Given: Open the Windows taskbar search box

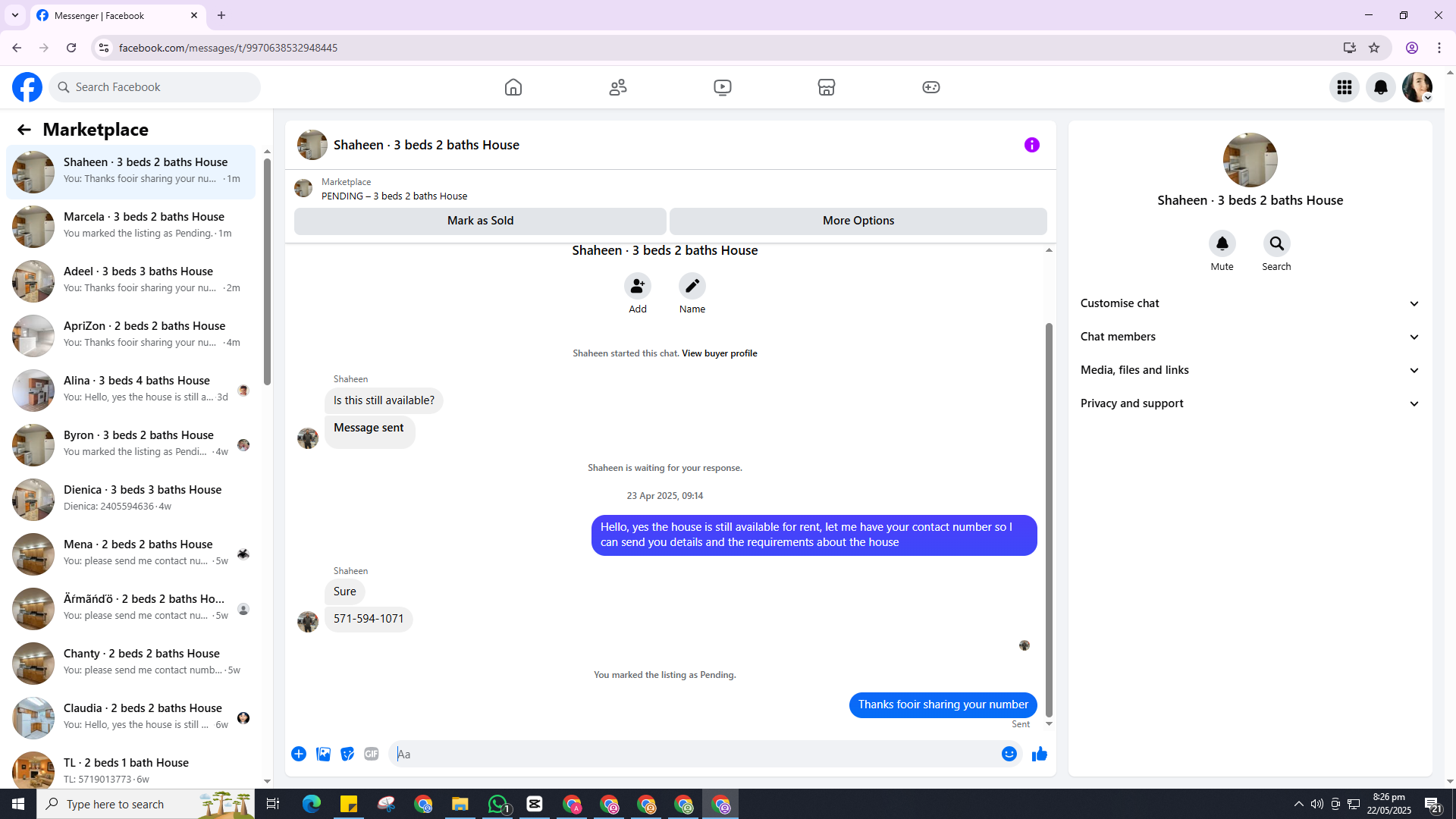Looking at the screenshot, I should click(x=146, y=804).
